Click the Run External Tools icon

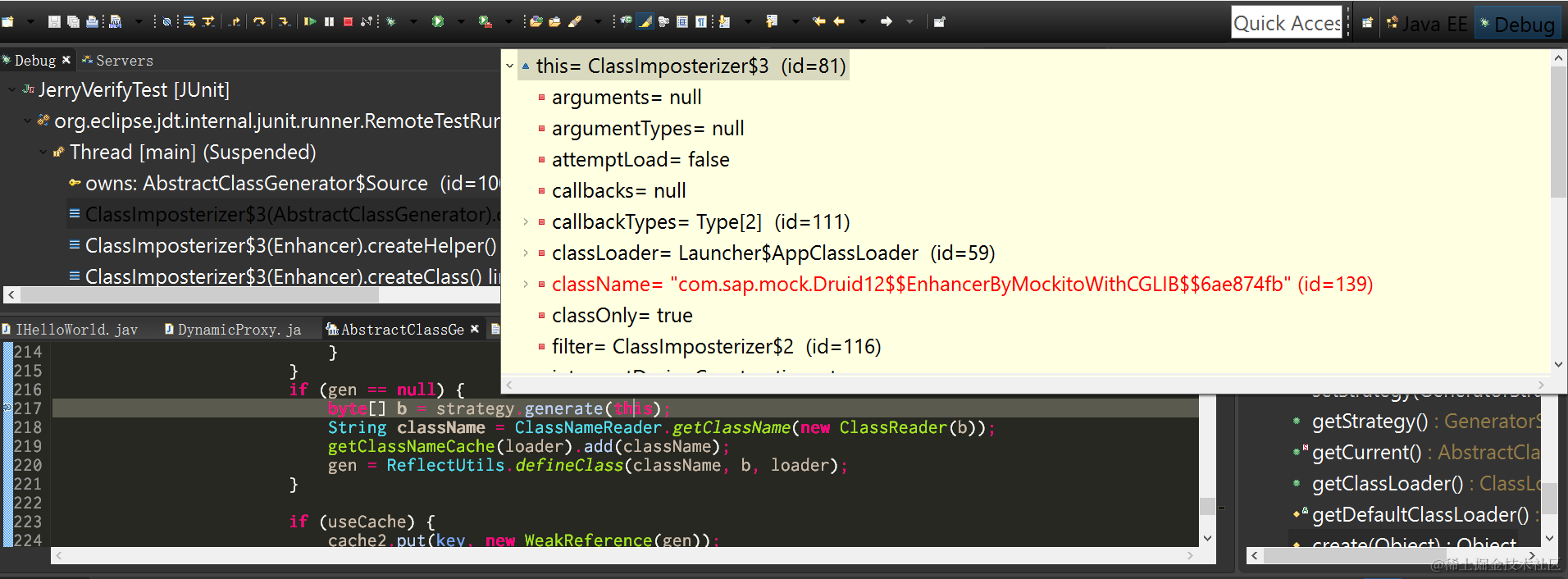(x=485, y=21)
